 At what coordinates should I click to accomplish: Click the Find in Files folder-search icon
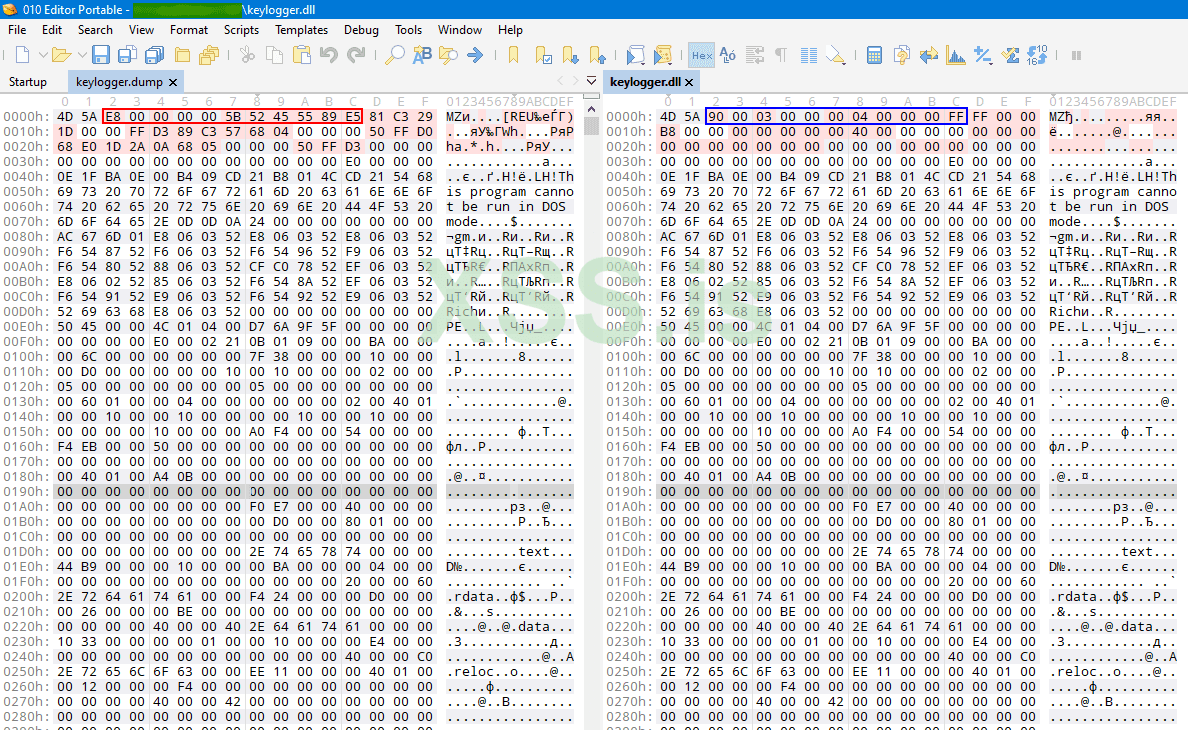449,55
